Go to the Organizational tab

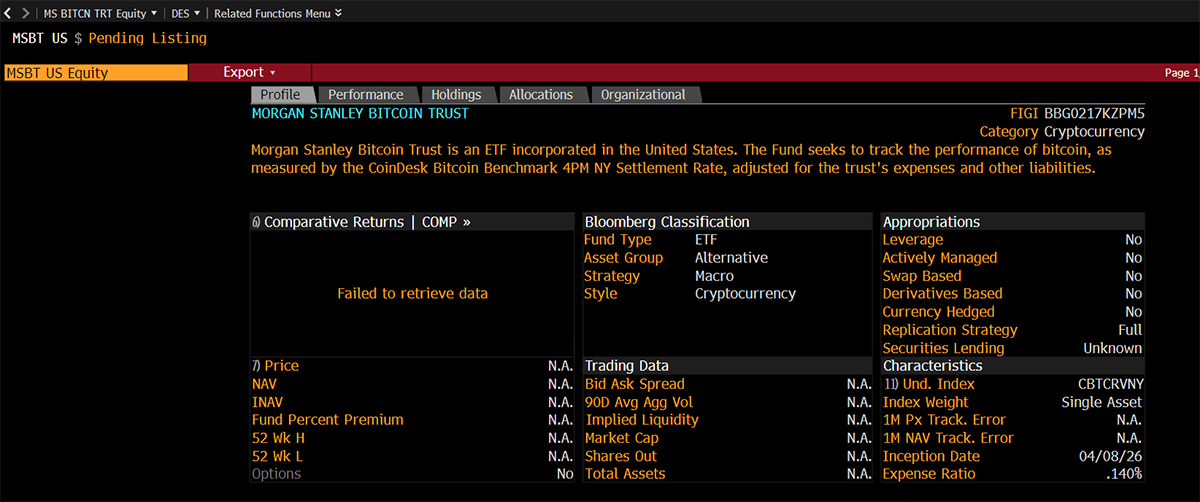pyautogui.click(x=643, y=95)
